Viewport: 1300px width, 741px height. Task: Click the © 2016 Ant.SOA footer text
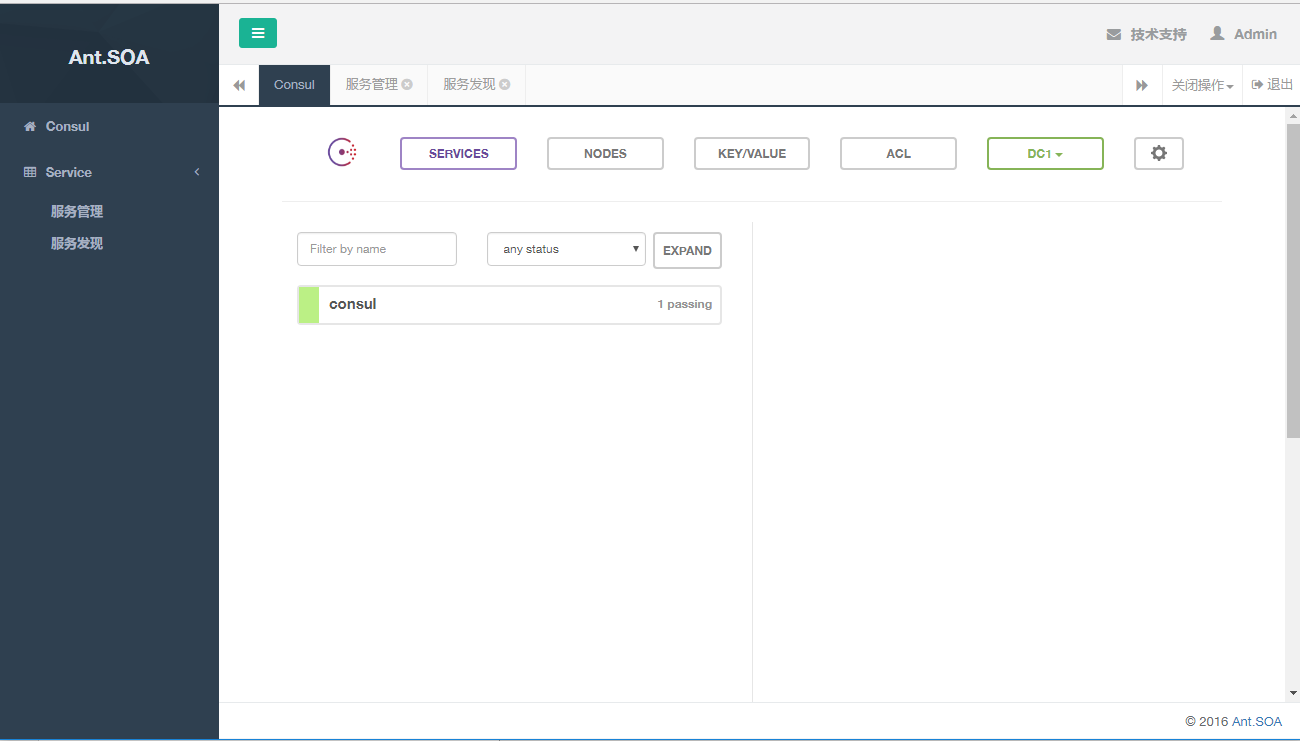coord(1233,721)
